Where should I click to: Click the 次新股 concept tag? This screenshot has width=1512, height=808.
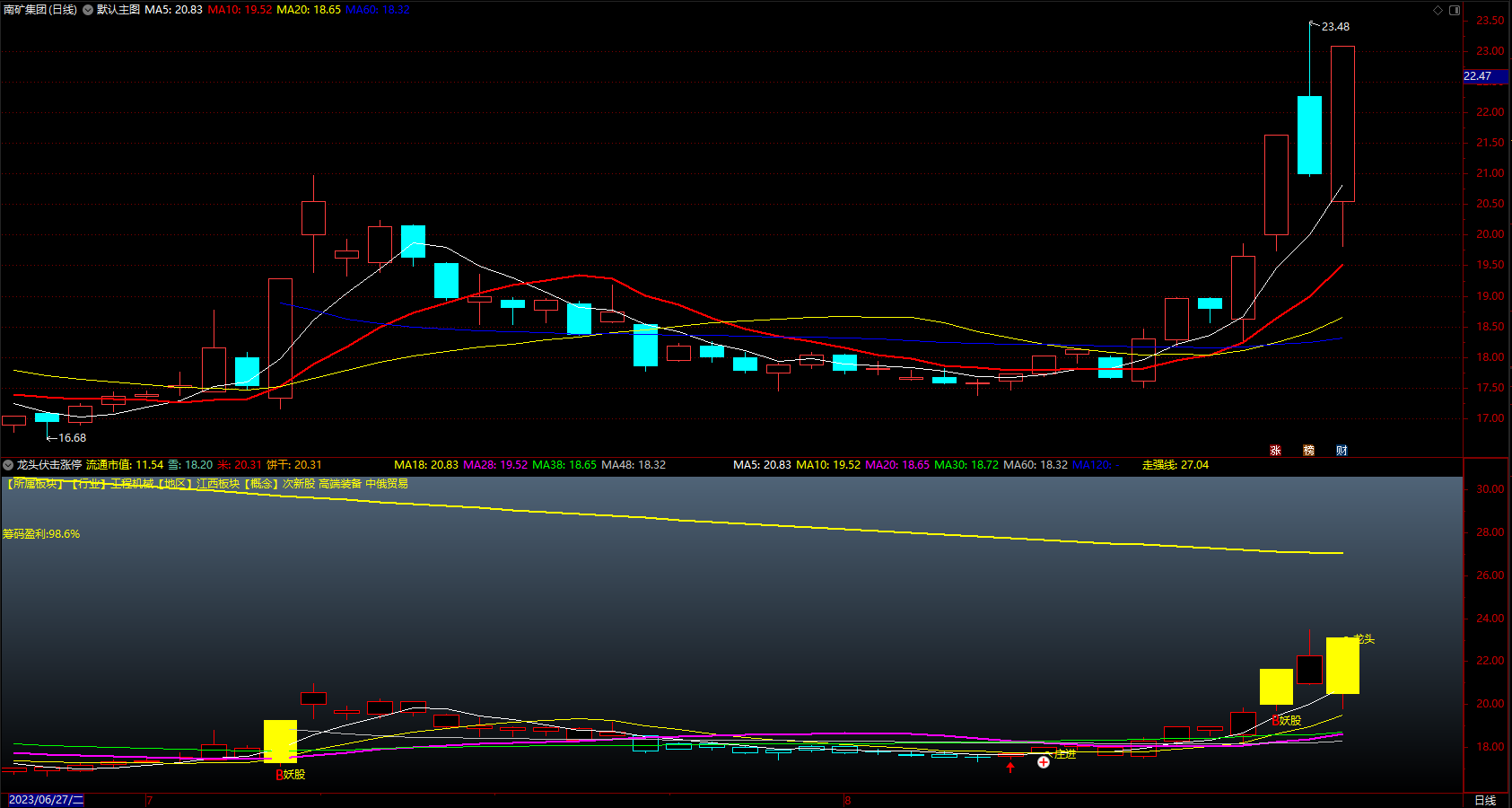[x=299, y=484]
